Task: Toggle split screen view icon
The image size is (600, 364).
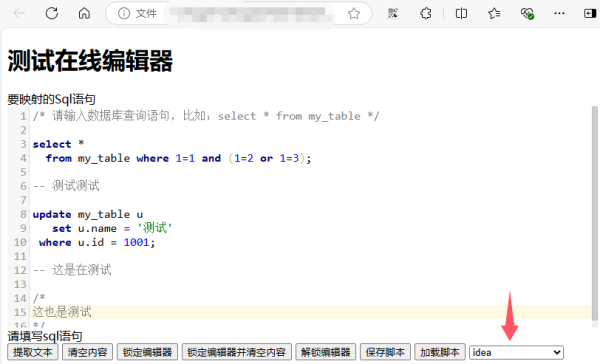Action: [x=461, y=13]
